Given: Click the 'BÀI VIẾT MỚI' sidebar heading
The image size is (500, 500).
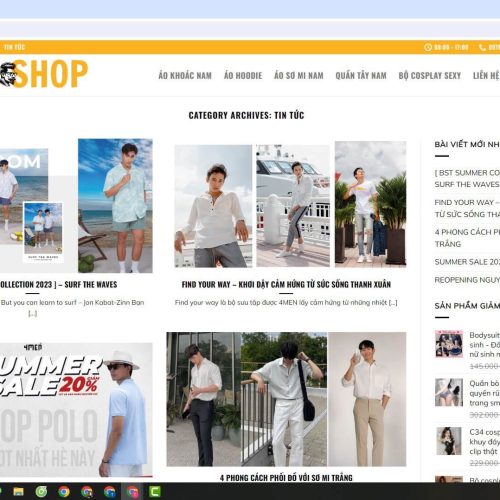Looking at the screenshot, I should (x=467, y=144).
